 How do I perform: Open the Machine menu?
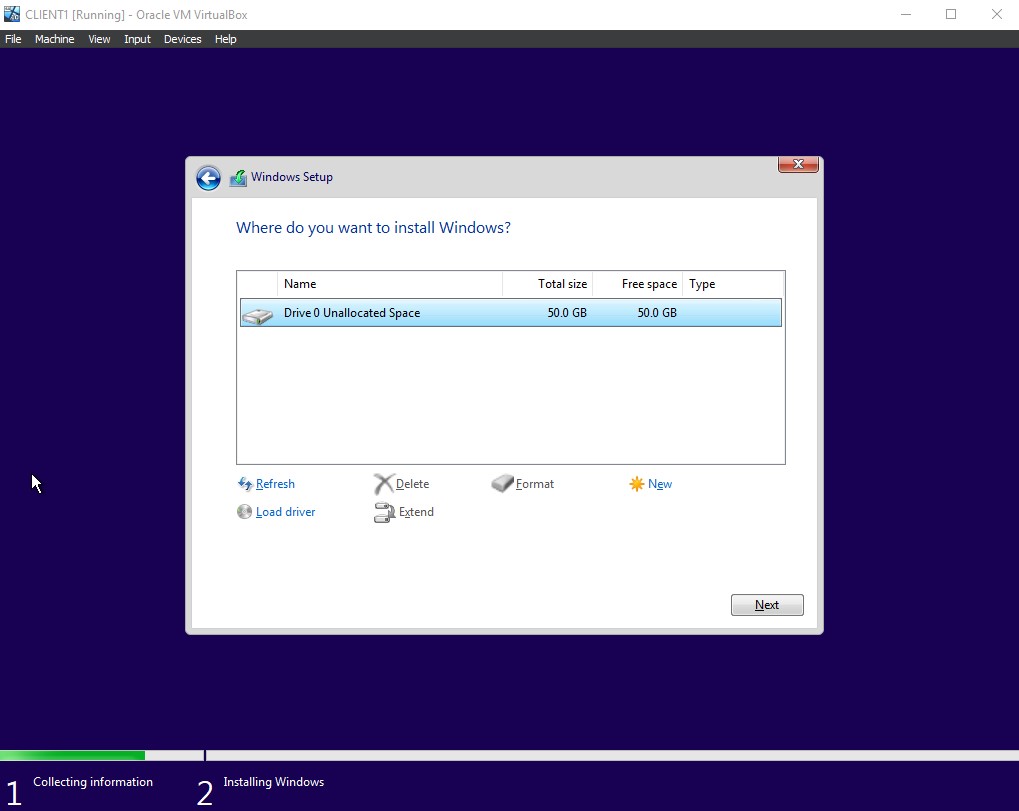[x=55, y=39]
